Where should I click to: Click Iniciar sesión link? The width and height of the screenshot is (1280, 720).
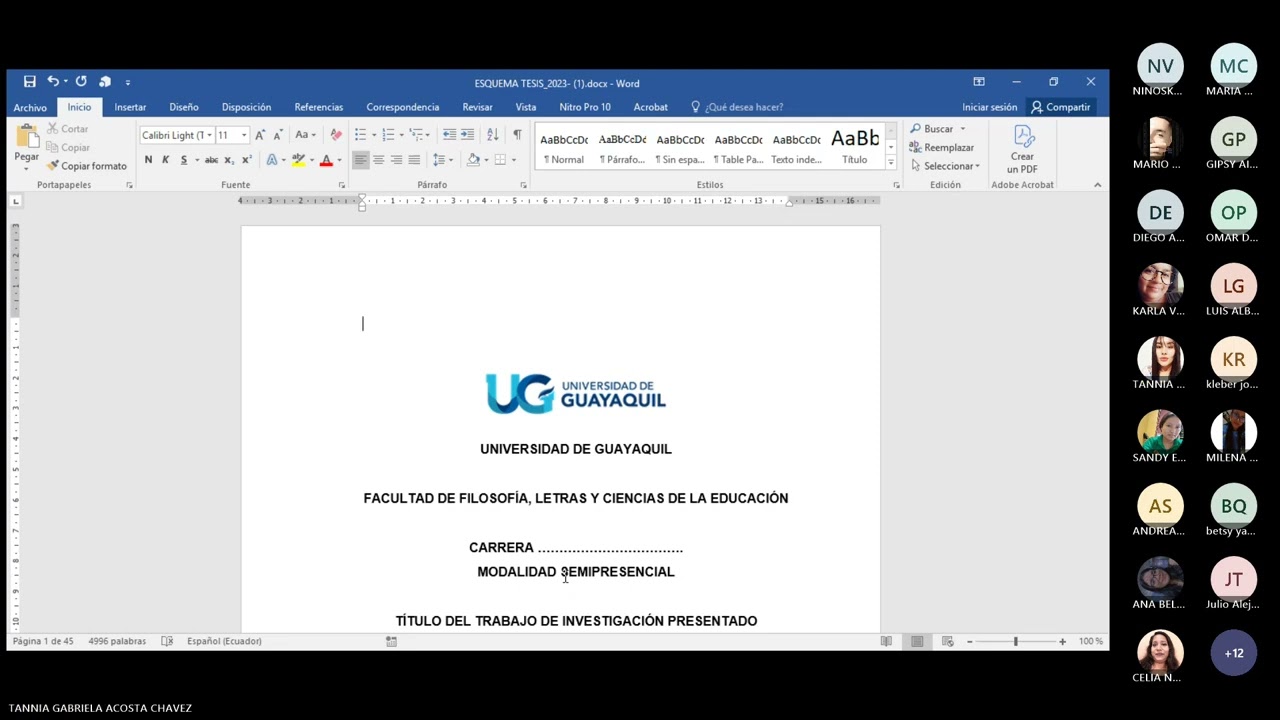click(990, 107)
